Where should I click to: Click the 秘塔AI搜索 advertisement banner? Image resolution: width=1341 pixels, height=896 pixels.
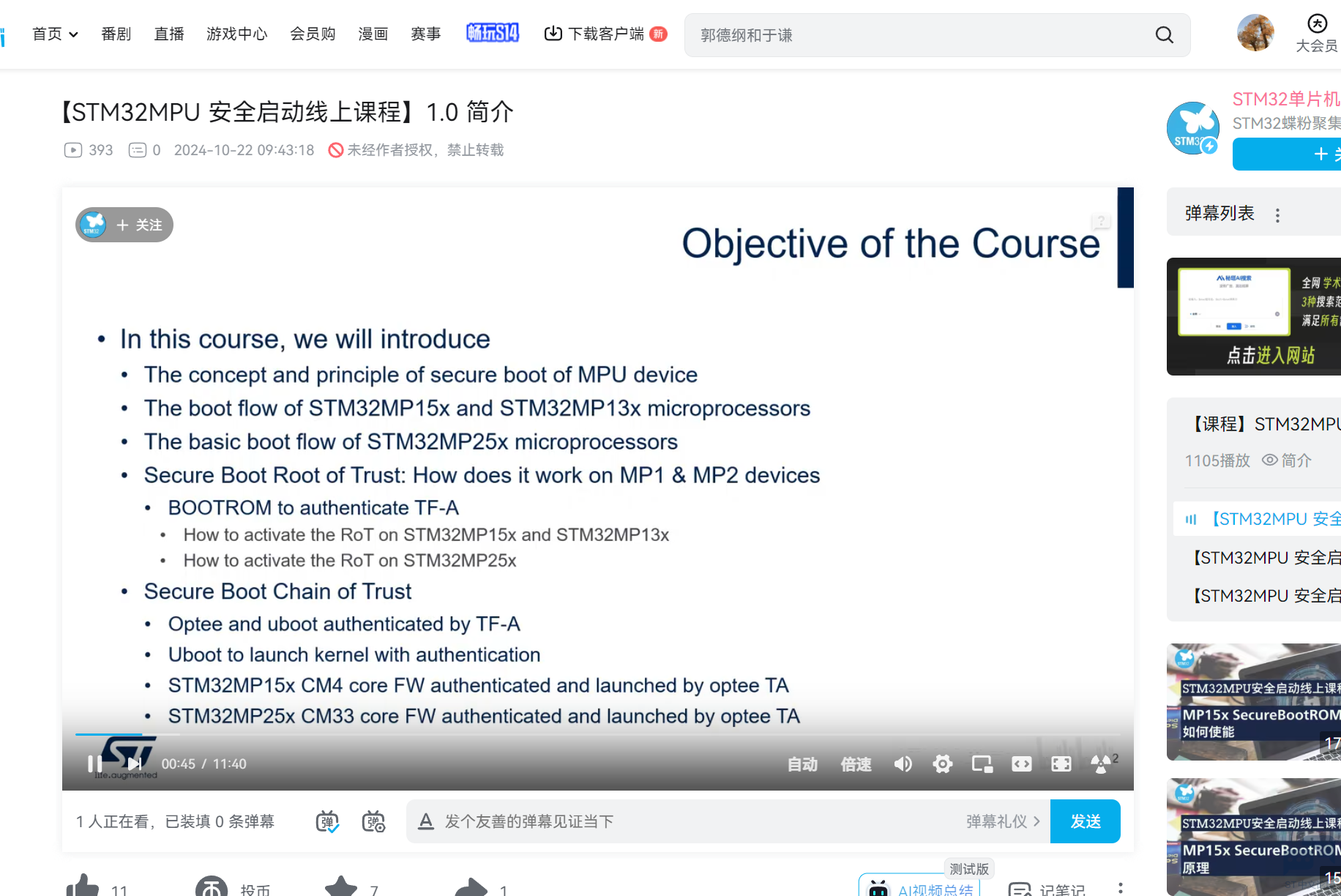pos(1254,316)
